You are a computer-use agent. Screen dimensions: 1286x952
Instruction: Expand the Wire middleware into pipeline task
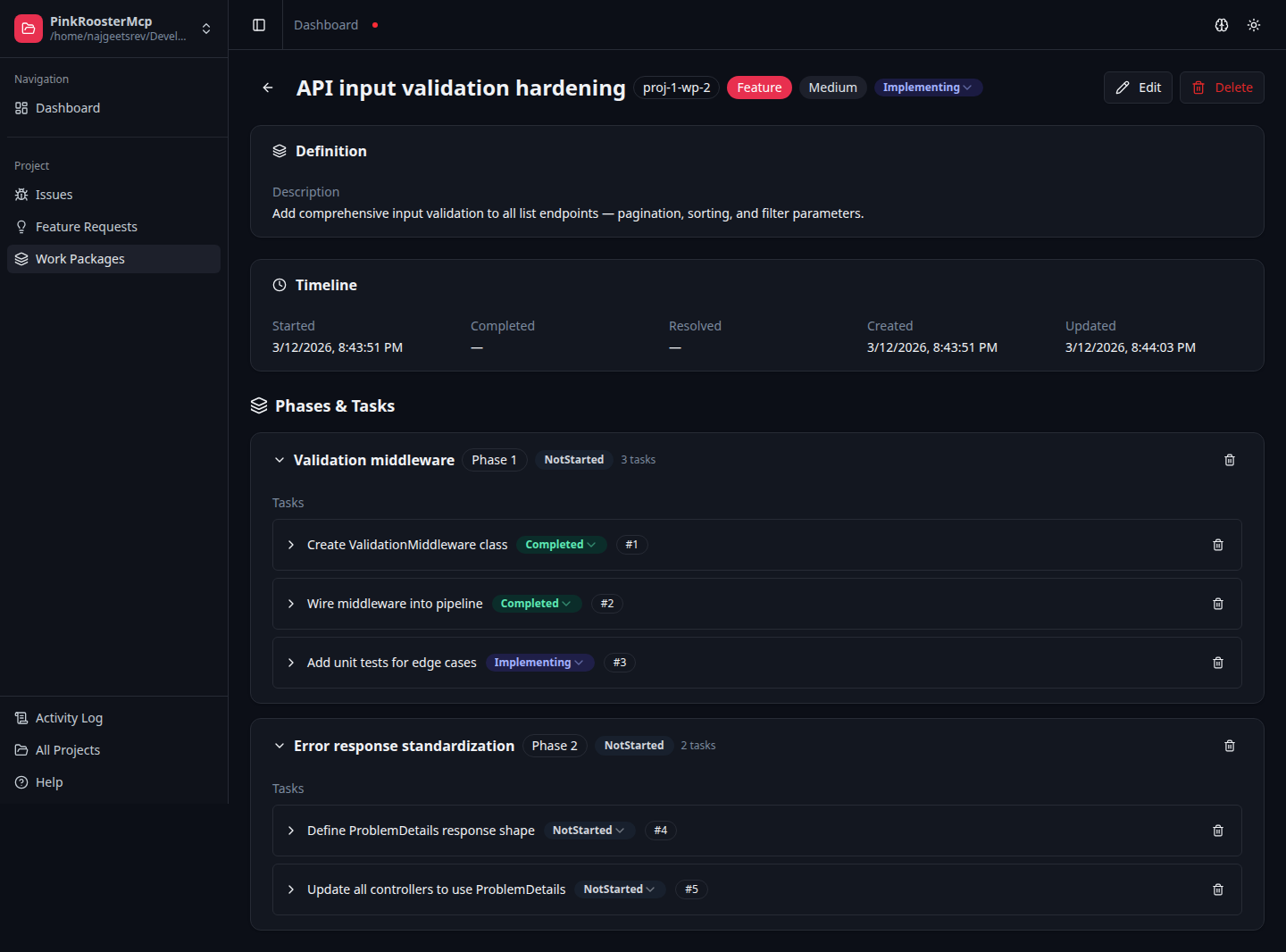[x=291, y=604]
